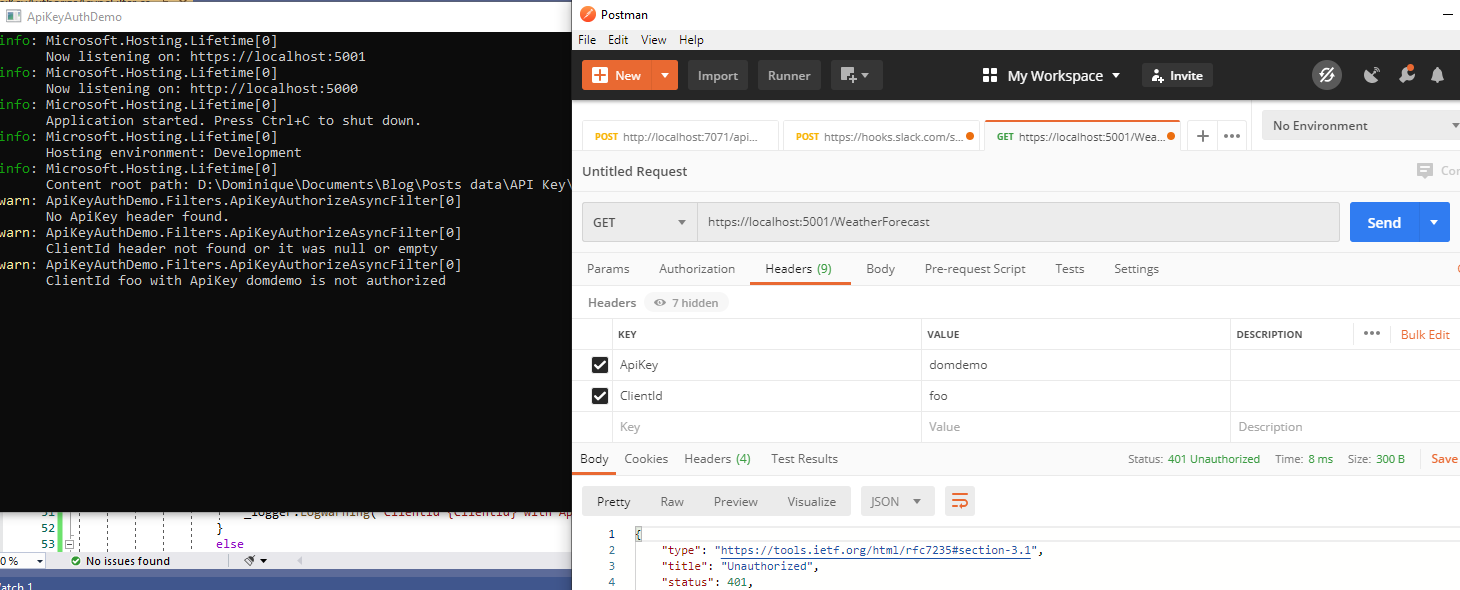This screenshot has height=590, width=1460.
Task: Open the Postman File menu
Action: pyautogui.click(x=587, y=40)
